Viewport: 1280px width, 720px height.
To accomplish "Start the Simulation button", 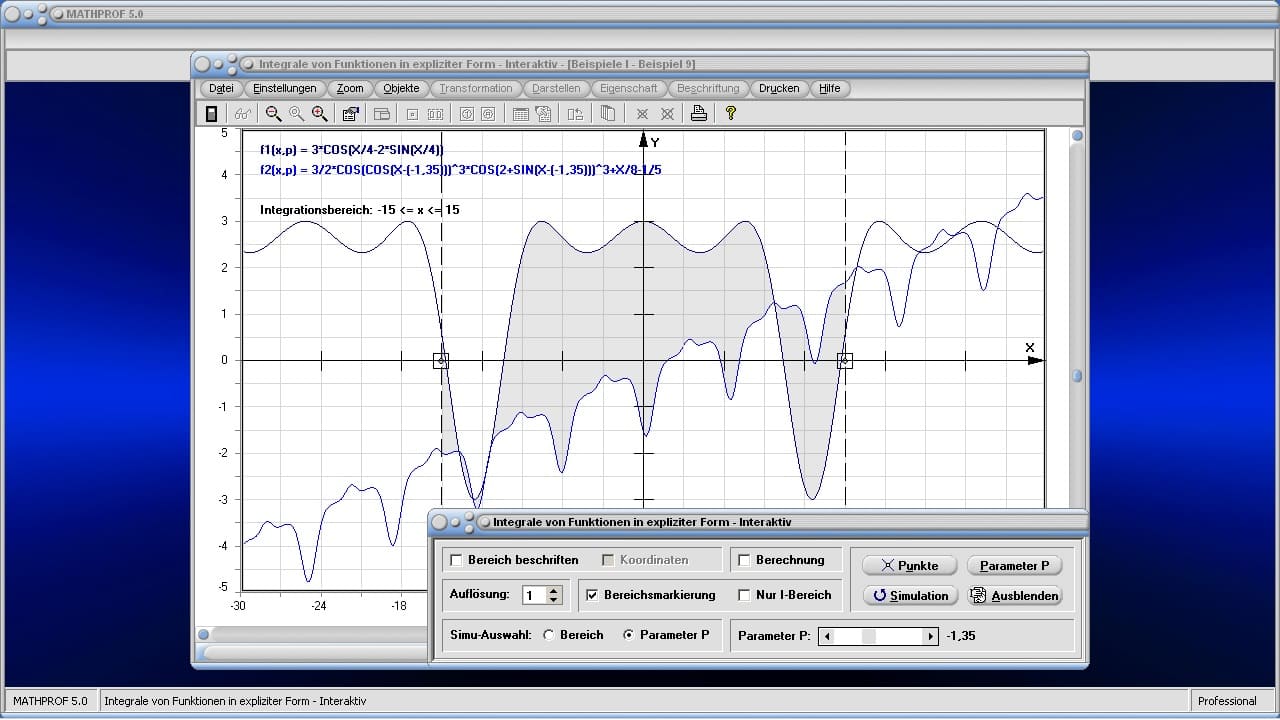I will coord(909,595).
